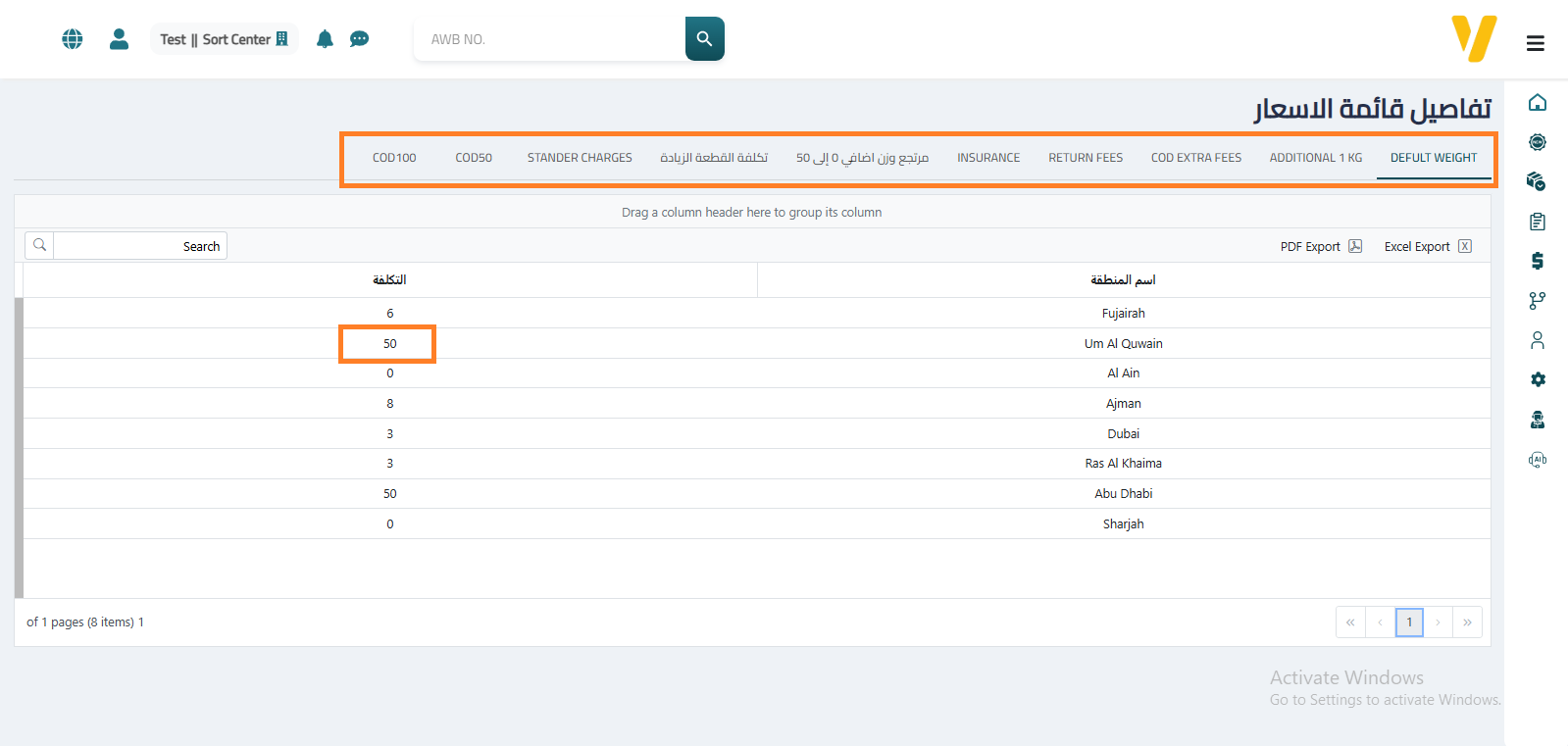Click the Excel Export icon
This screenshot has height=746, width=1568.
coord(1465,246)
